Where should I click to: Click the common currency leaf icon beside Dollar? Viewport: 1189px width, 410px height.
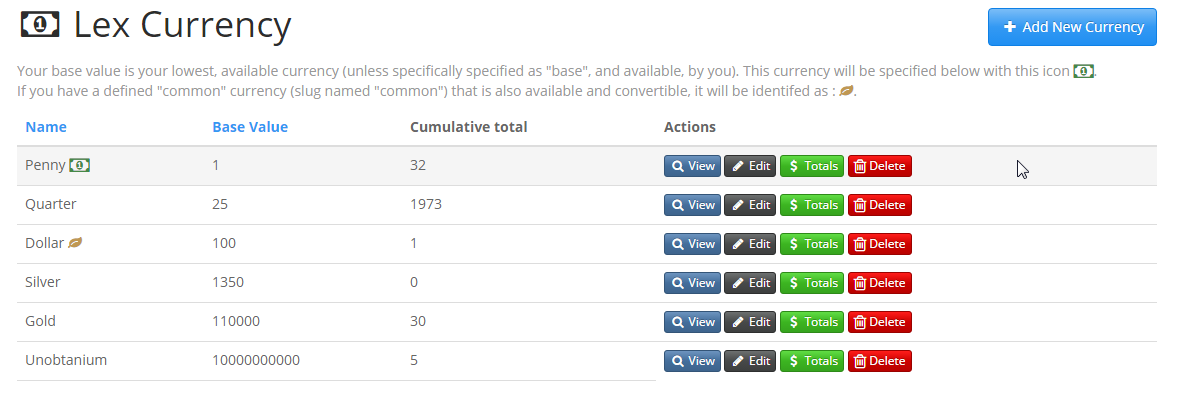click(x=75, y=243)
